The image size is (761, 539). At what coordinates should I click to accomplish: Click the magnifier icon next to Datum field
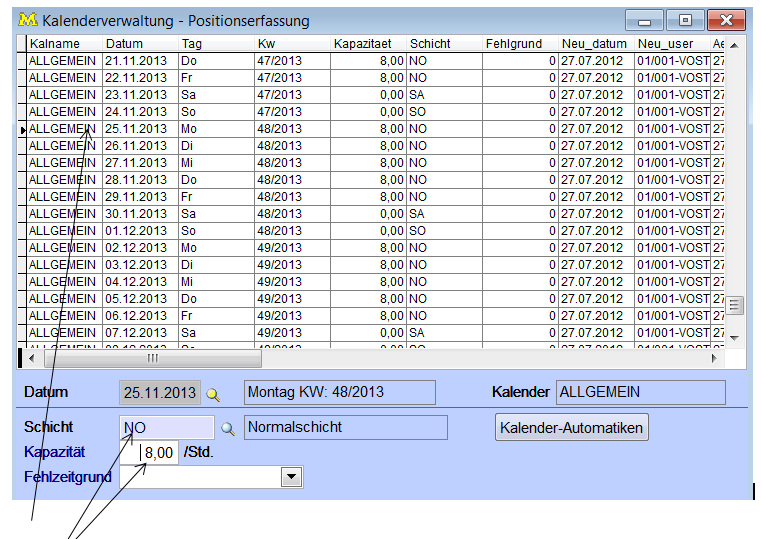[x=212, y=394]
